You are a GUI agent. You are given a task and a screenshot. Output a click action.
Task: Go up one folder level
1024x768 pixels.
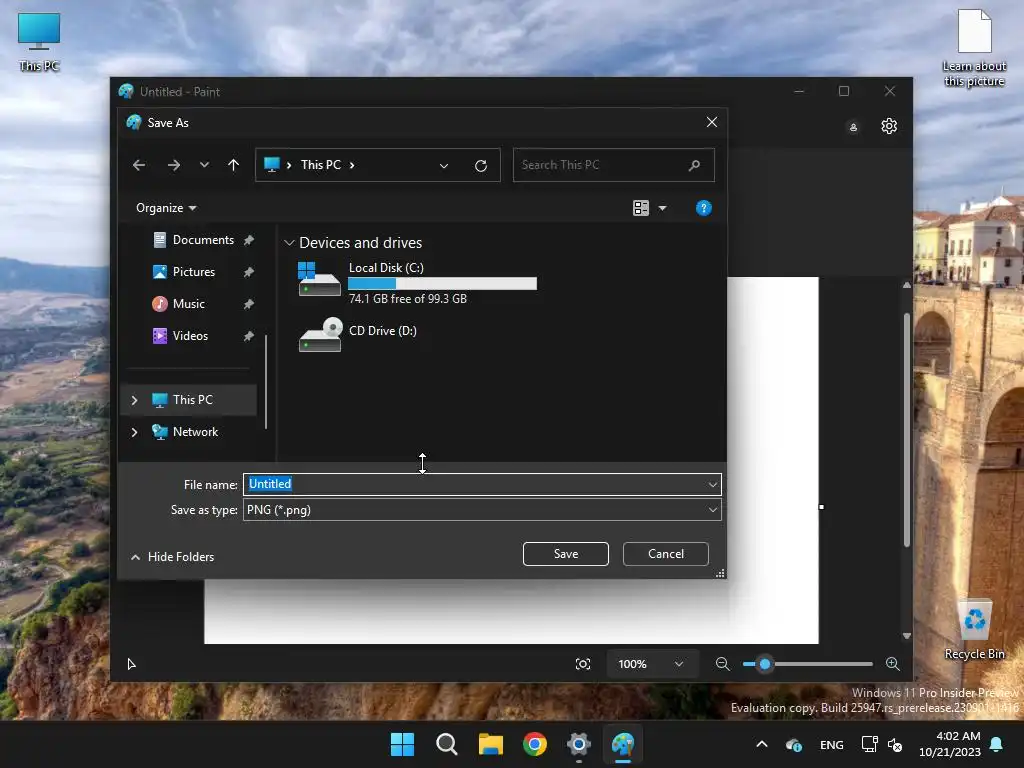pyautogui.click(x=233, y=165)
